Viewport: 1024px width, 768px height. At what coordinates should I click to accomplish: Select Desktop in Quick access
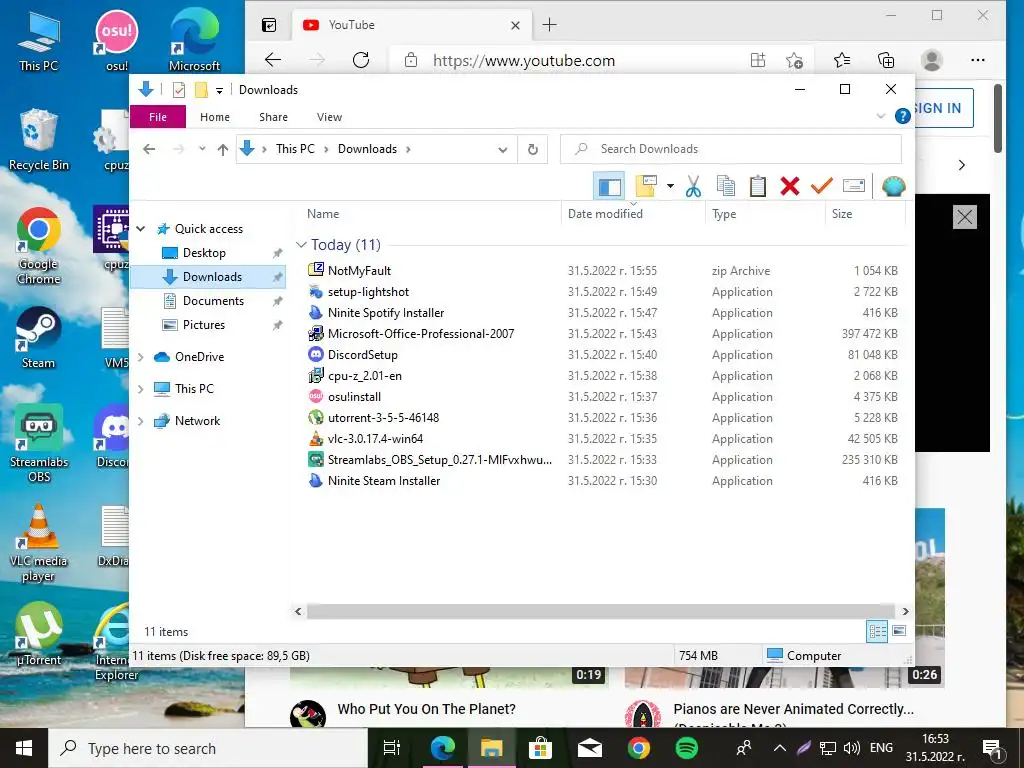(x=204, y=253)
